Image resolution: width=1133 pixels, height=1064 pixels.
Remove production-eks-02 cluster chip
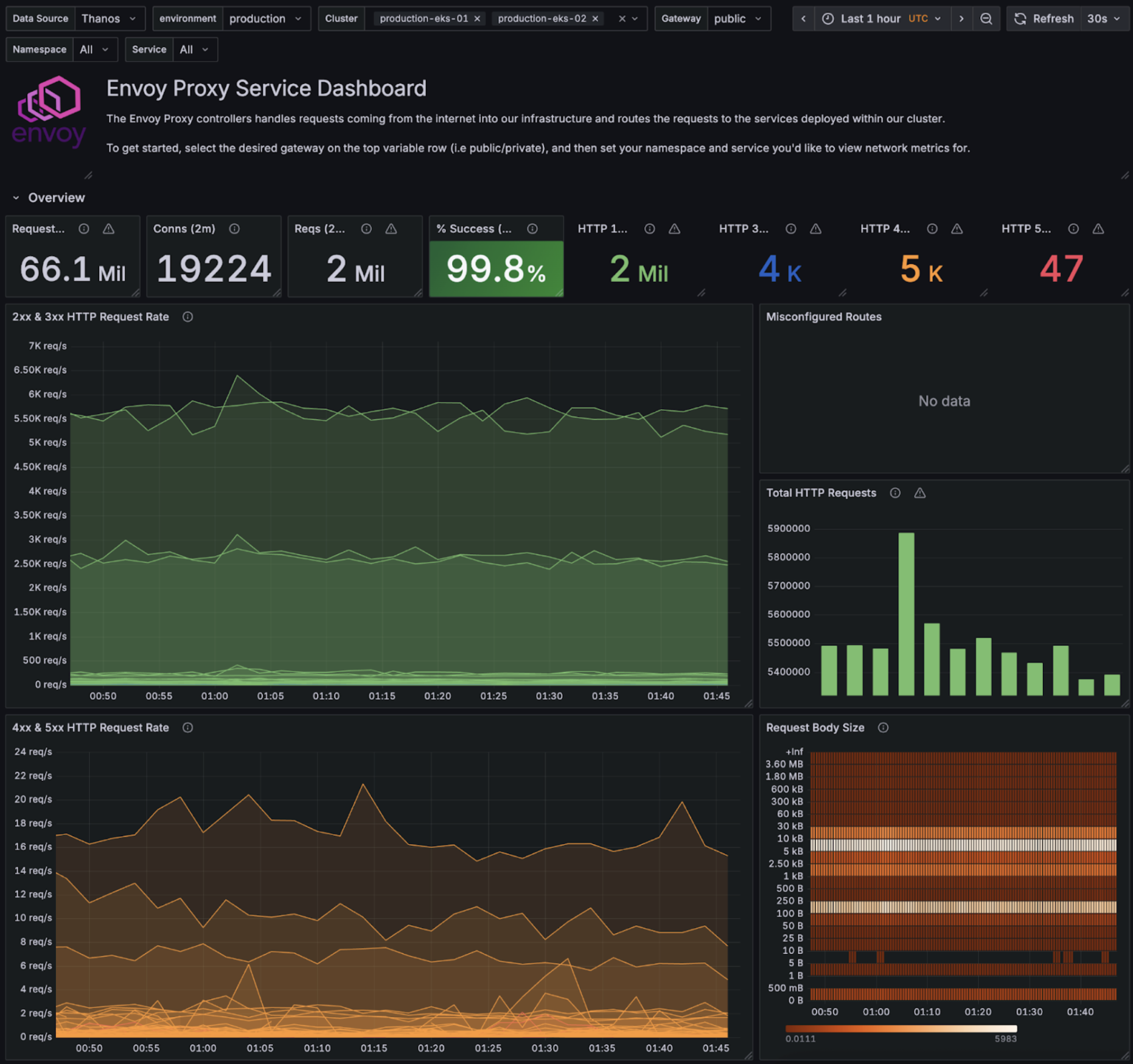tap(596, 19)
